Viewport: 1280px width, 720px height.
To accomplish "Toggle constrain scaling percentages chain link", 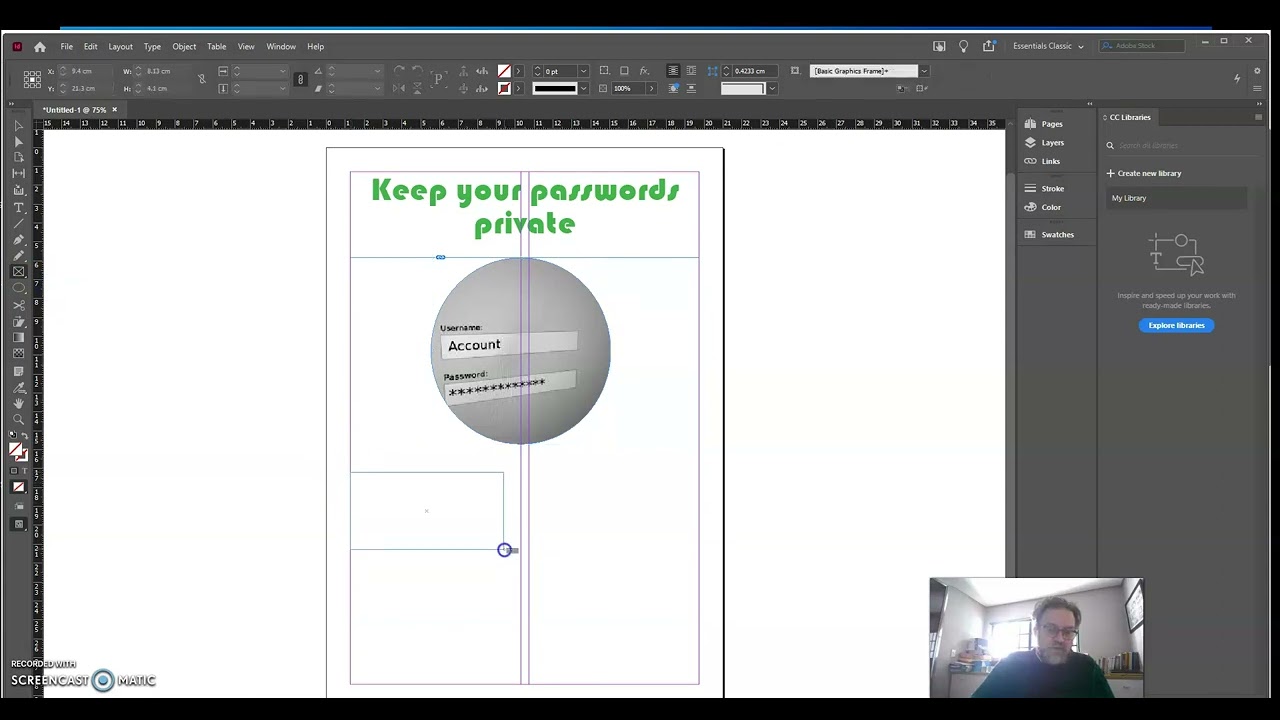I will coord(300,79).
